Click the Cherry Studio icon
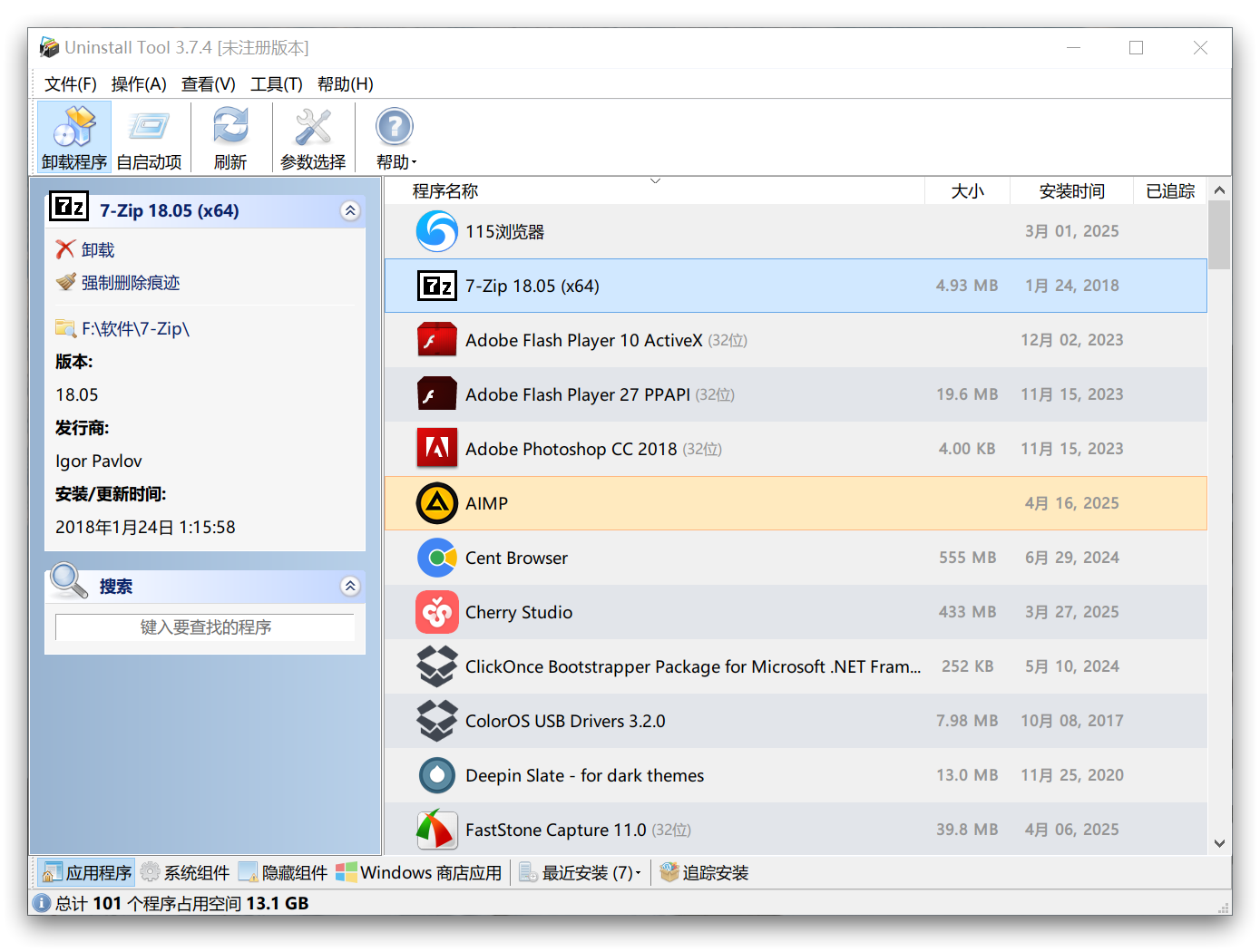The image size is (1260, 952). point(436,612)
